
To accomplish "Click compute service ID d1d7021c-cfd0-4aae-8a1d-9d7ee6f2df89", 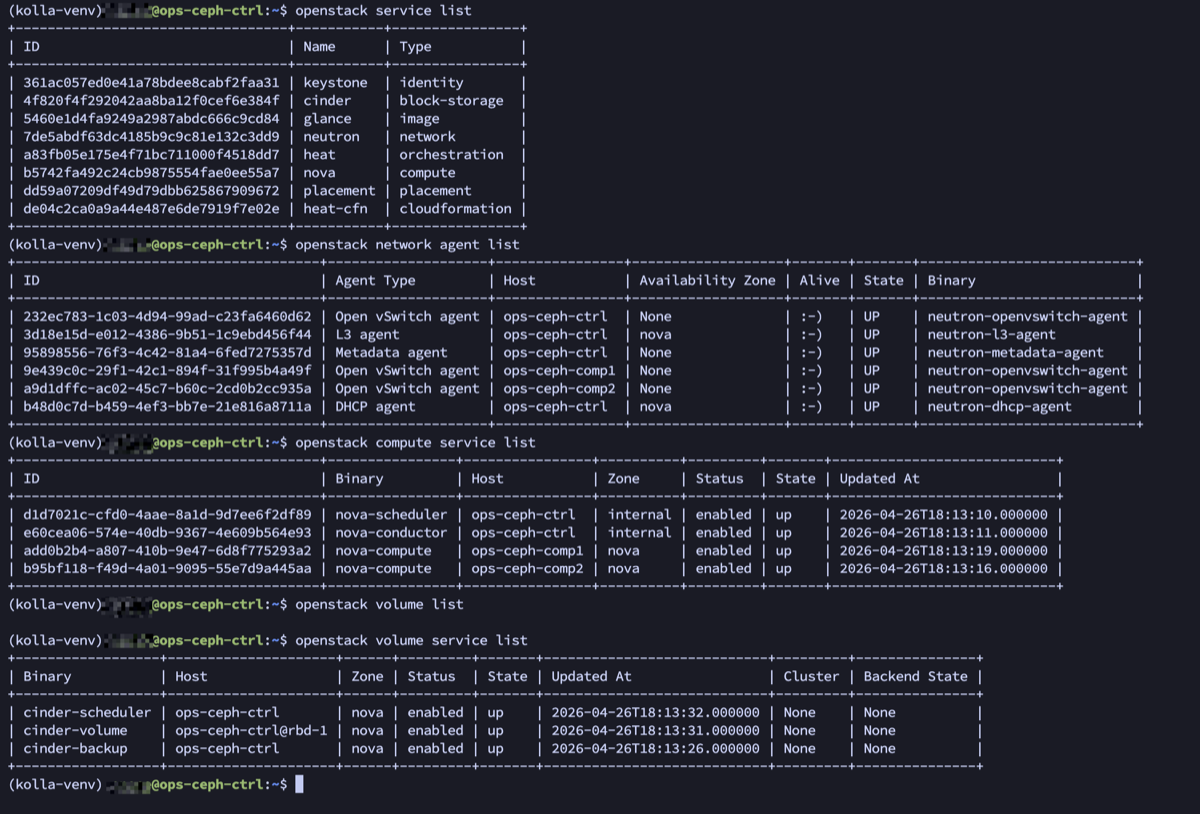I will pos(167,515).
